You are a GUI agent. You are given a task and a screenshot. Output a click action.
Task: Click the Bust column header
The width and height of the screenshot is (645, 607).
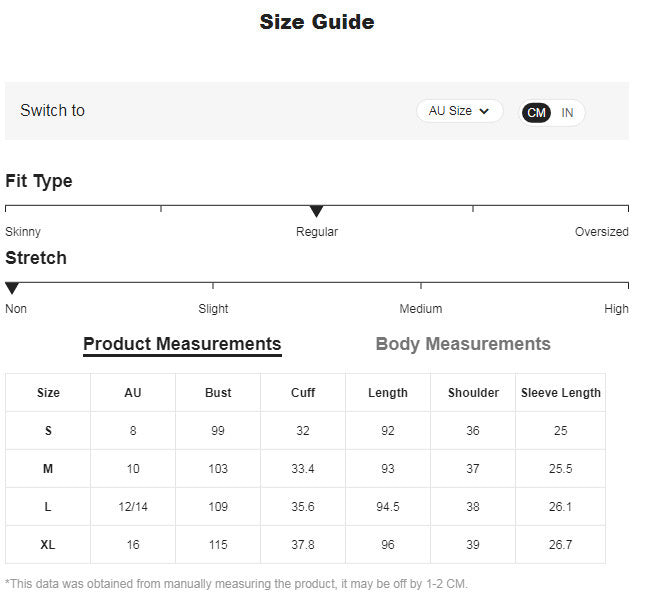218,393
